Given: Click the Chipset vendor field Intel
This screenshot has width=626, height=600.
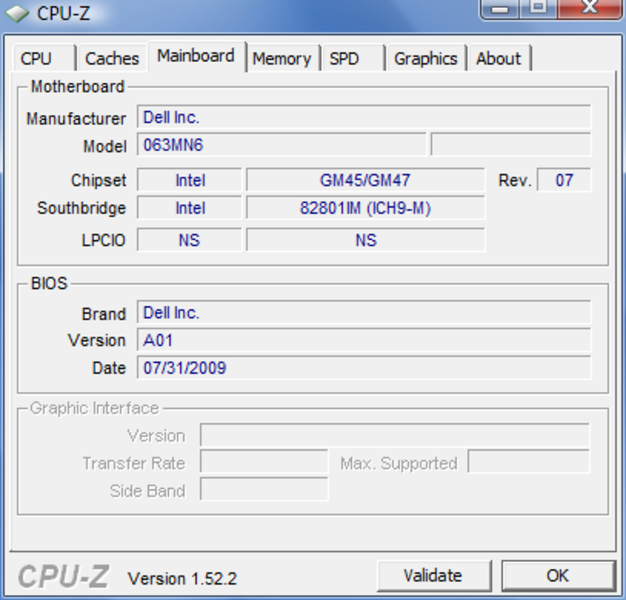Looking at the screenshot, I should coord(190,180).
